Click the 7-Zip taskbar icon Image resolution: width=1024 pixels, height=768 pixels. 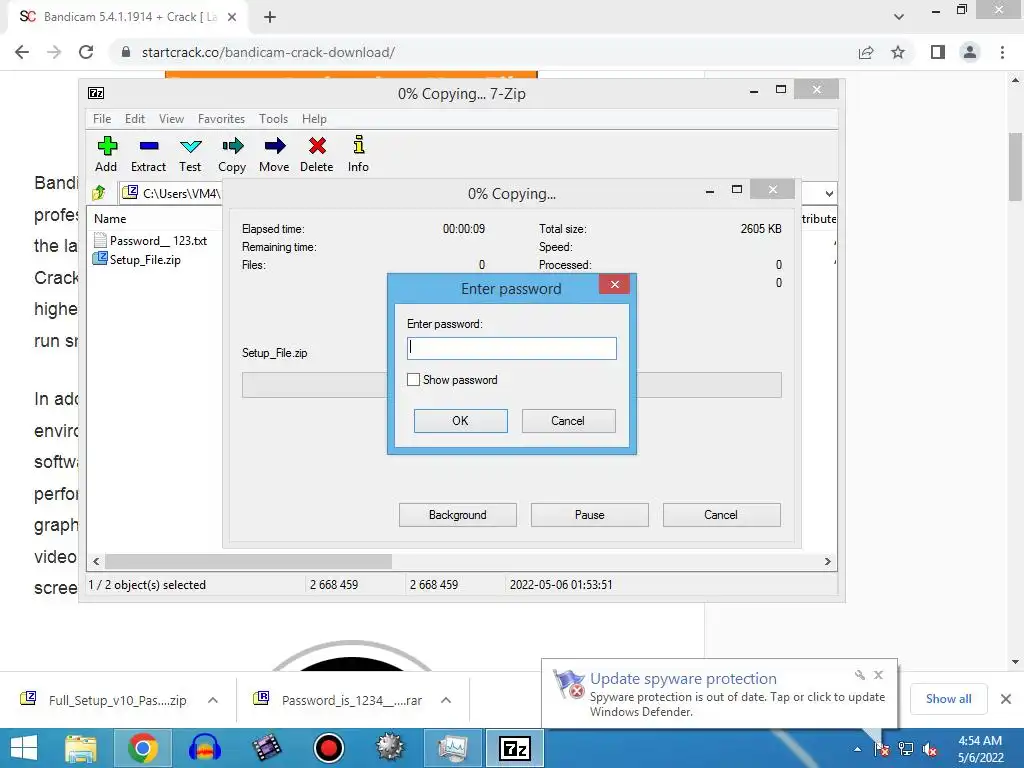(515, 748)
